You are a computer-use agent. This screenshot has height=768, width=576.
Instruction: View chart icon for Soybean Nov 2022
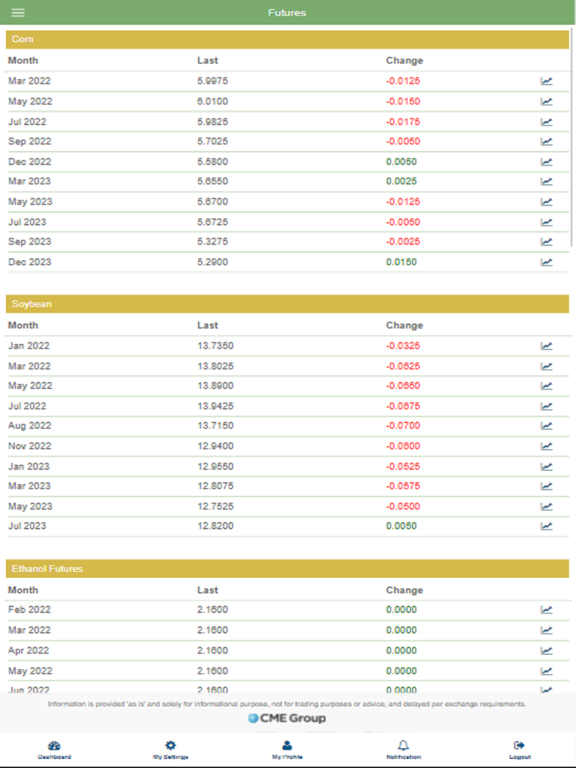pyautogui.click(x=546, y=446)
